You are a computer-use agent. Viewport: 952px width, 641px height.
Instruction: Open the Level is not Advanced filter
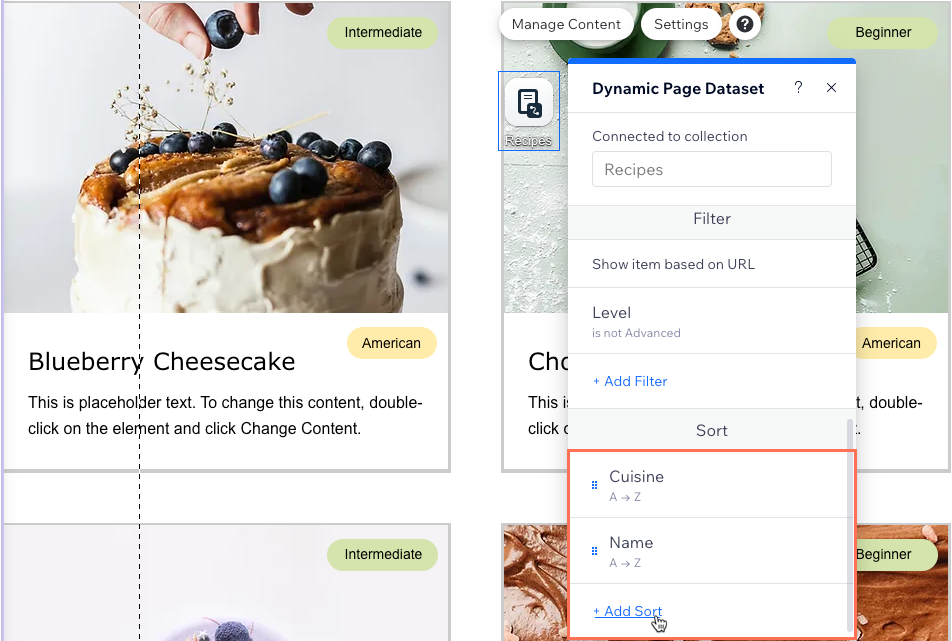(712, 320)
